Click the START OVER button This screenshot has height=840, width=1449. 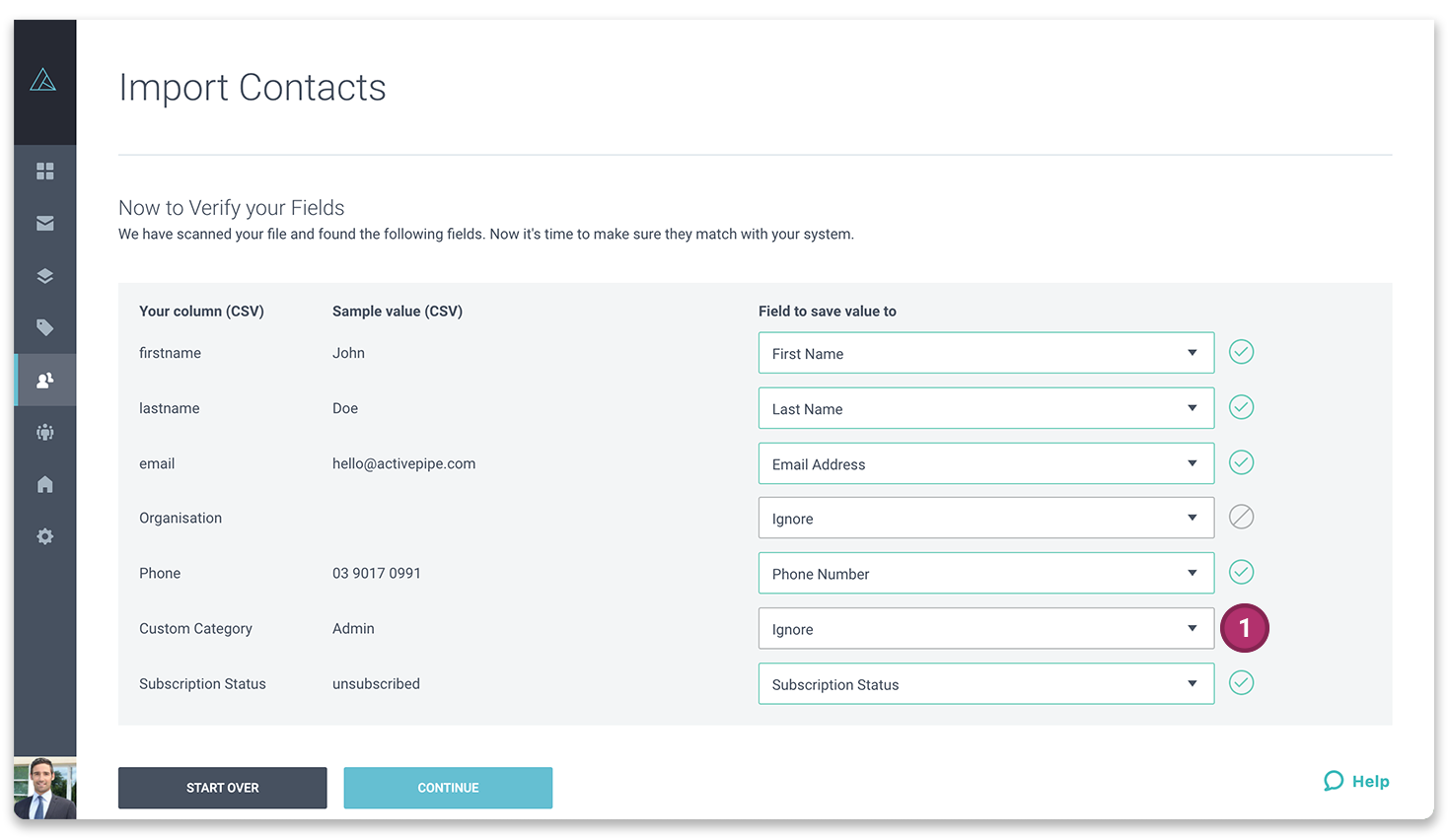tap(223, 788)
